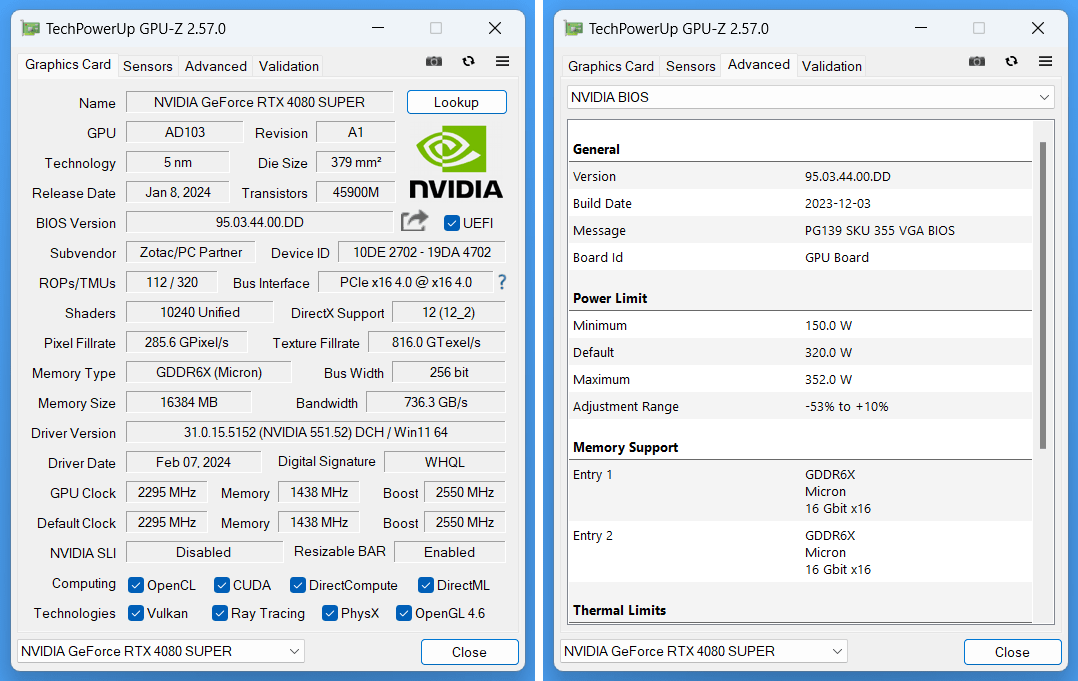Click the Name field showing RTX 4080 SUPER
The height and width of the screenshot is (681, 1078).
259,102
